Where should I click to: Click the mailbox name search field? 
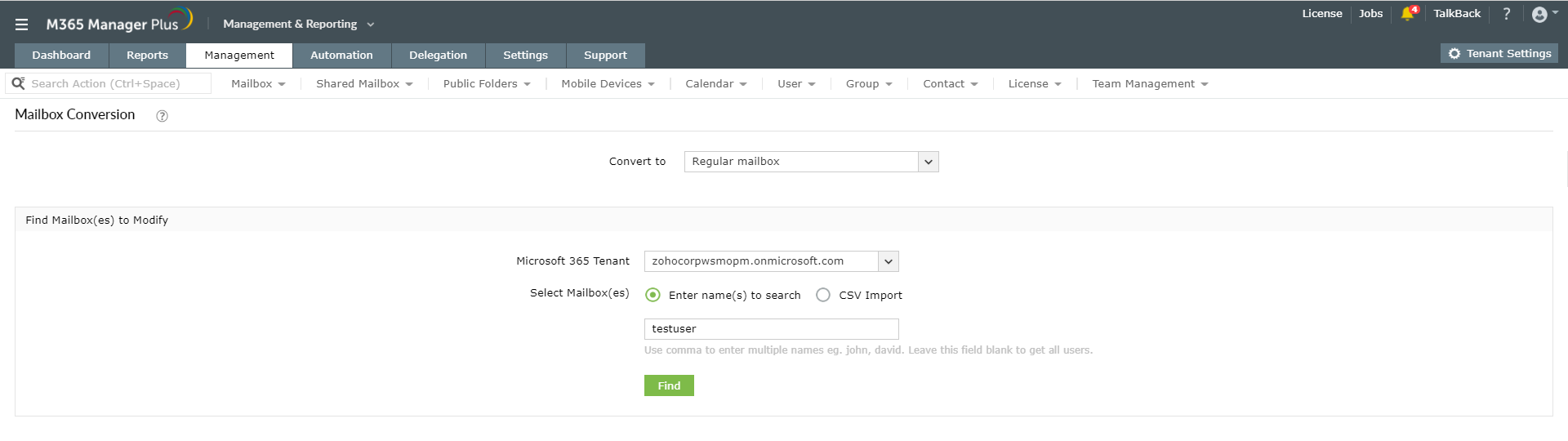[x=771, y=329]
